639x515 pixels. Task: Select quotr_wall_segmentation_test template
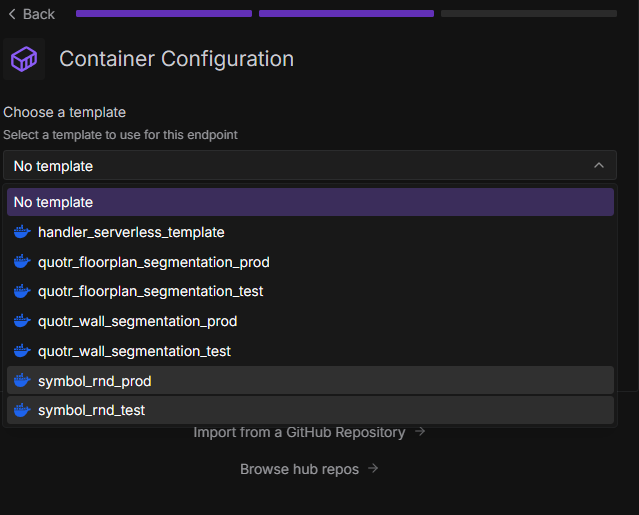(x=134, y=352)
